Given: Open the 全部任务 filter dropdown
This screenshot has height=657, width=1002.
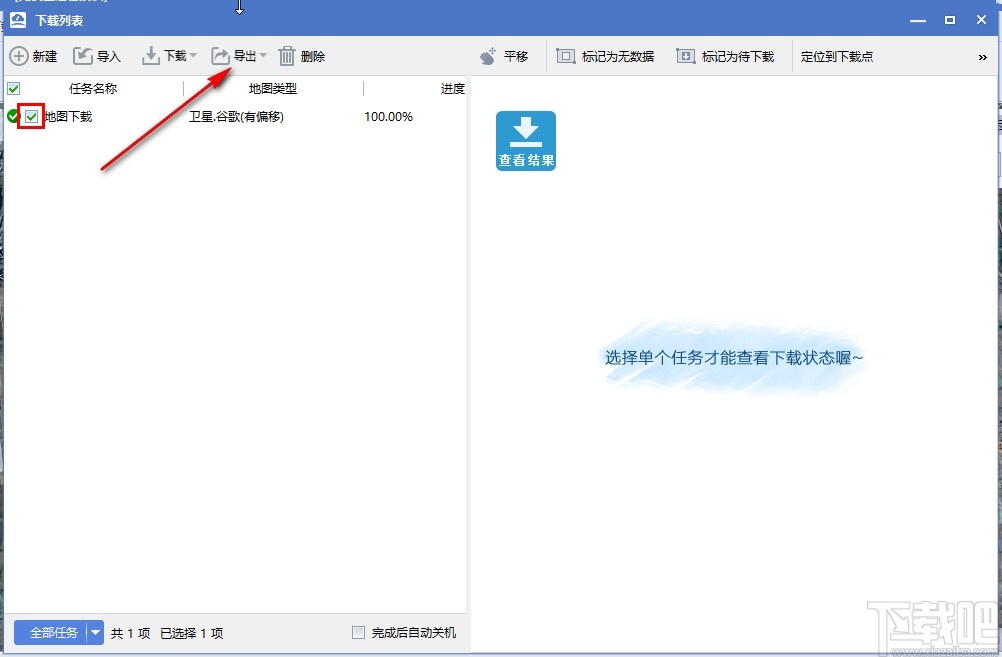Looking at the screenshot, I should [96, 632].
